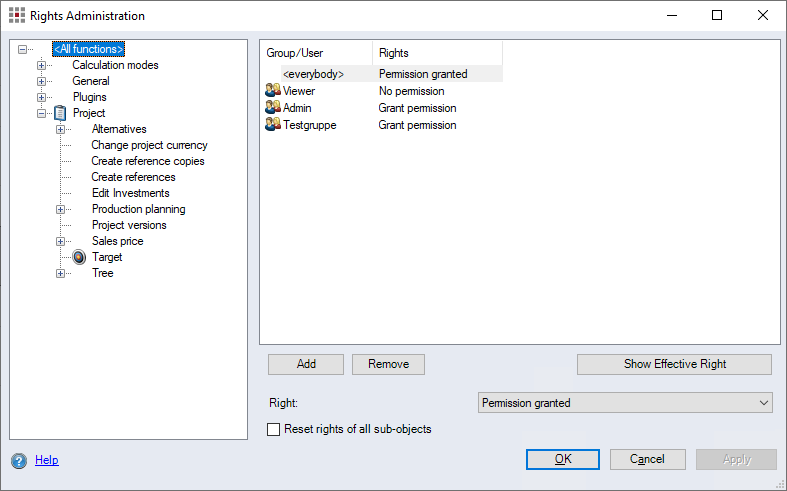
Task: Click the Testgruppe group icon
Action: pyautogui.click(x=272, y=125)
